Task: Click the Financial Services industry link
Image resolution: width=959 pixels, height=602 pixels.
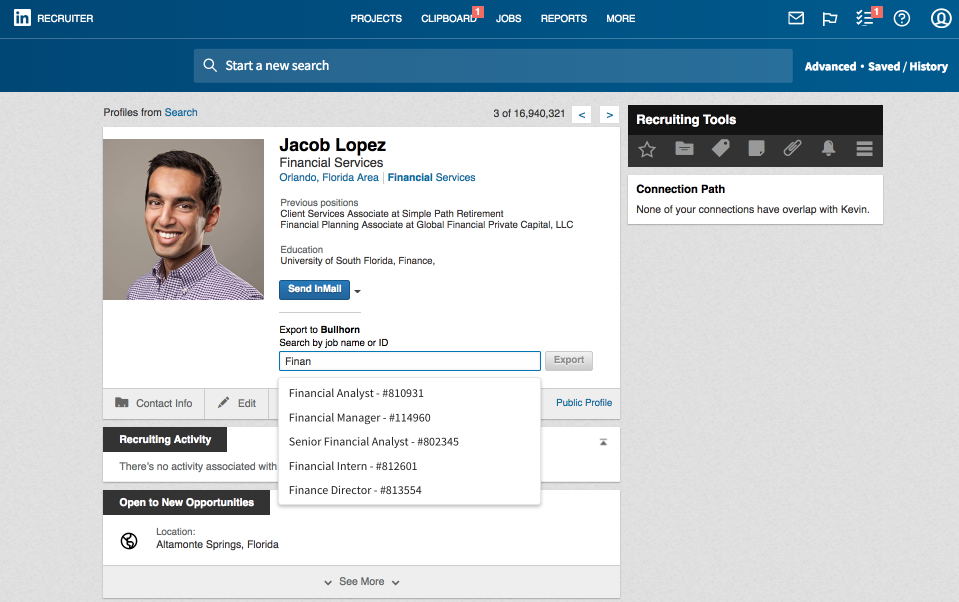Action: [x=431, y=177]
